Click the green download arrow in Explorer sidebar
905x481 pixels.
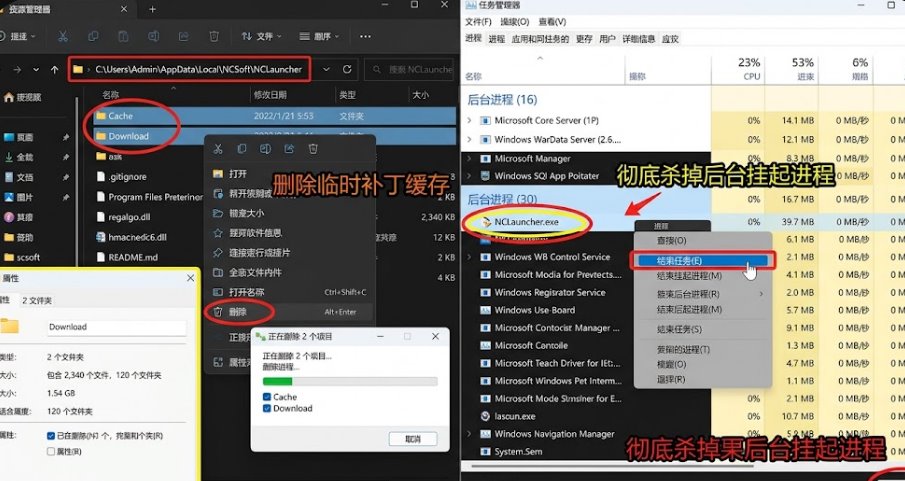(x=9, y=157)
